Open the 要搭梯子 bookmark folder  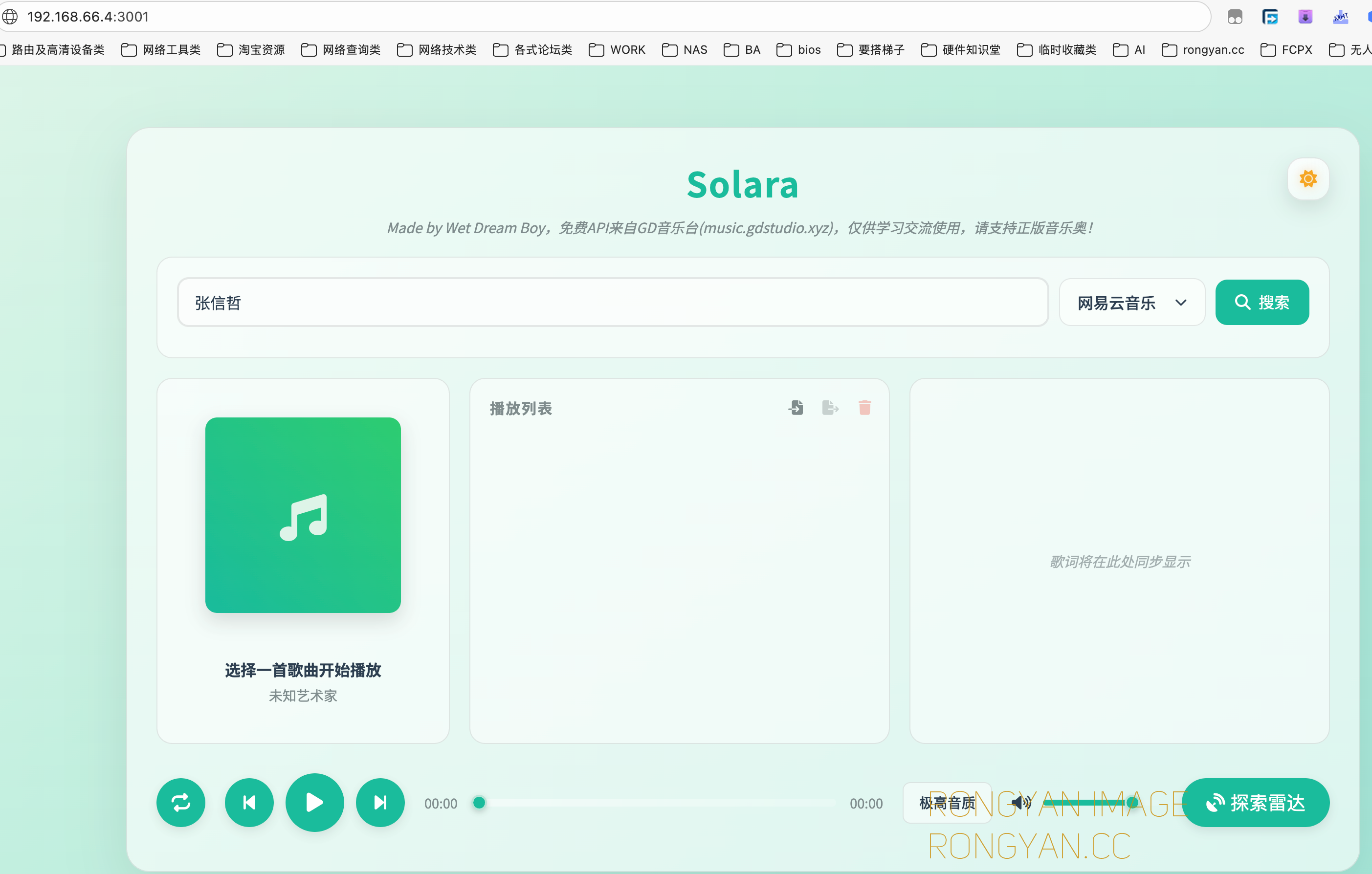(871, 49)
